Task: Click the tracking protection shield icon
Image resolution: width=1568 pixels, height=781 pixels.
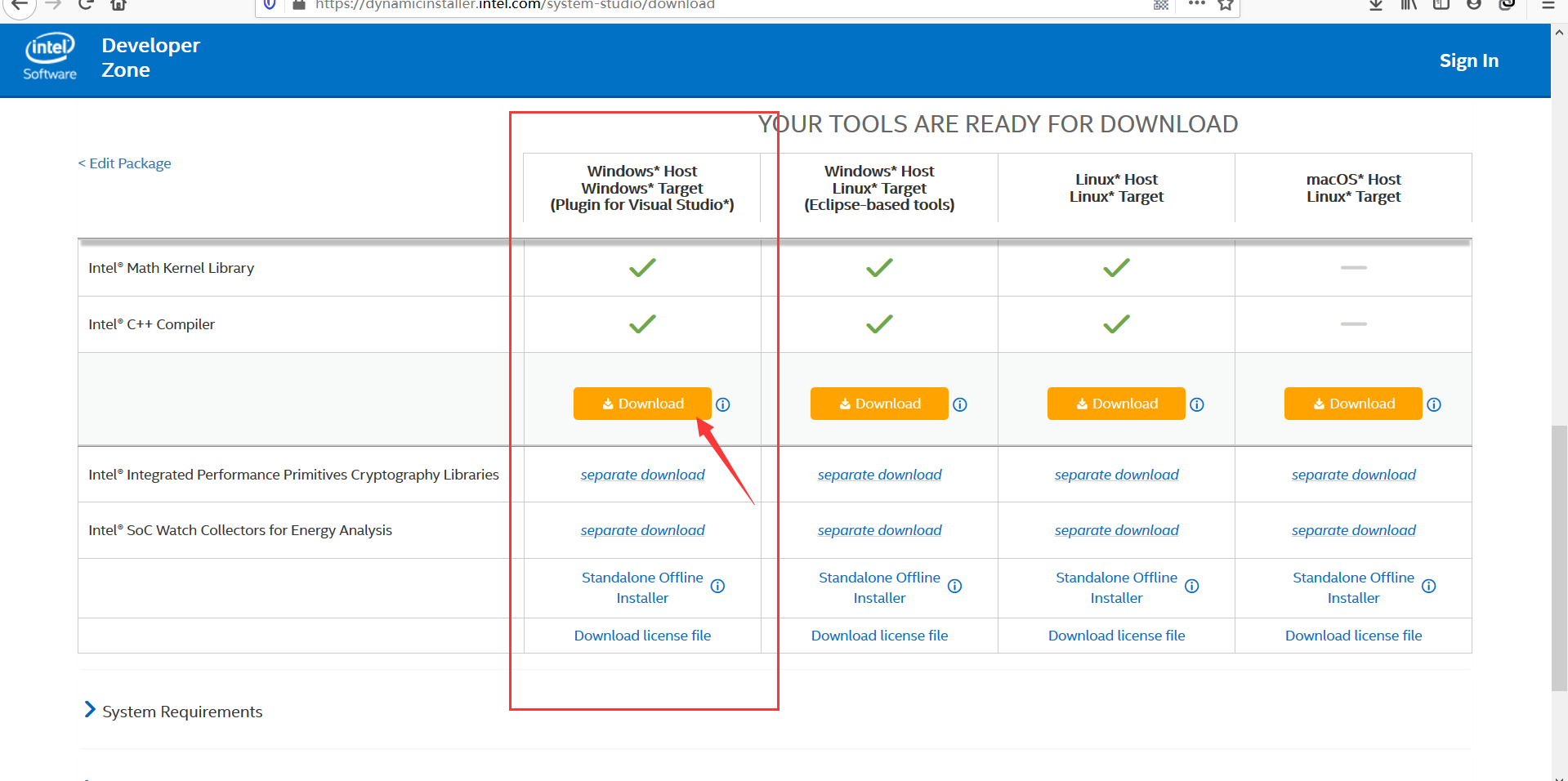Action: (270, 5)
